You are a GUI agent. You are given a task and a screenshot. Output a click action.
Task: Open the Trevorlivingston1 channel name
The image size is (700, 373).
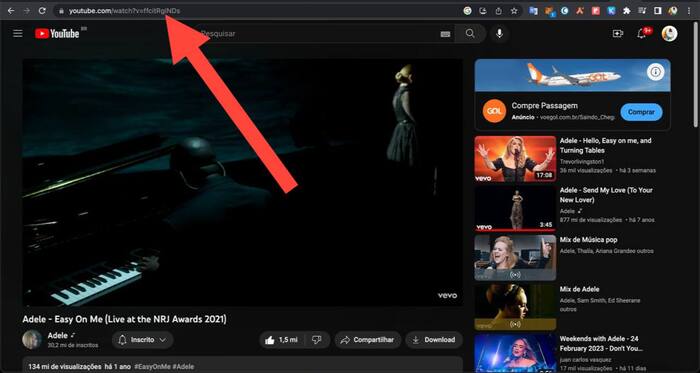pyautogui.click(x=581, y=162)
